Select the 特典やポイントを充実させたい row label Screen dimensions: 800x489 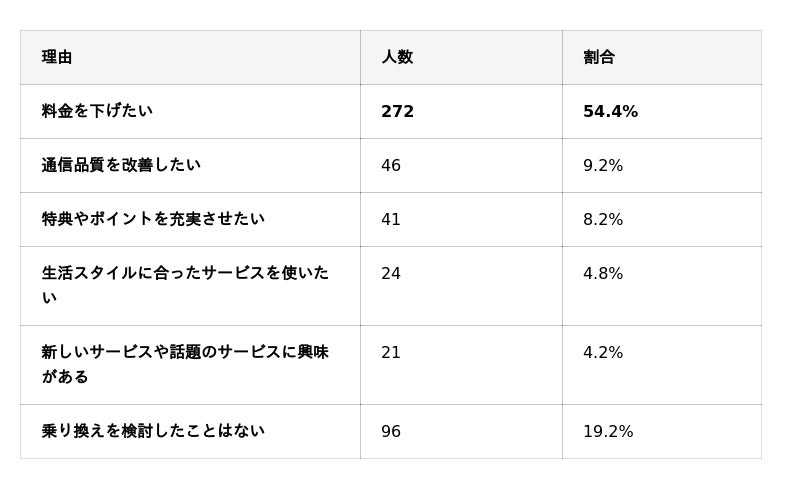pyautogui.click(x=153, y=219)
